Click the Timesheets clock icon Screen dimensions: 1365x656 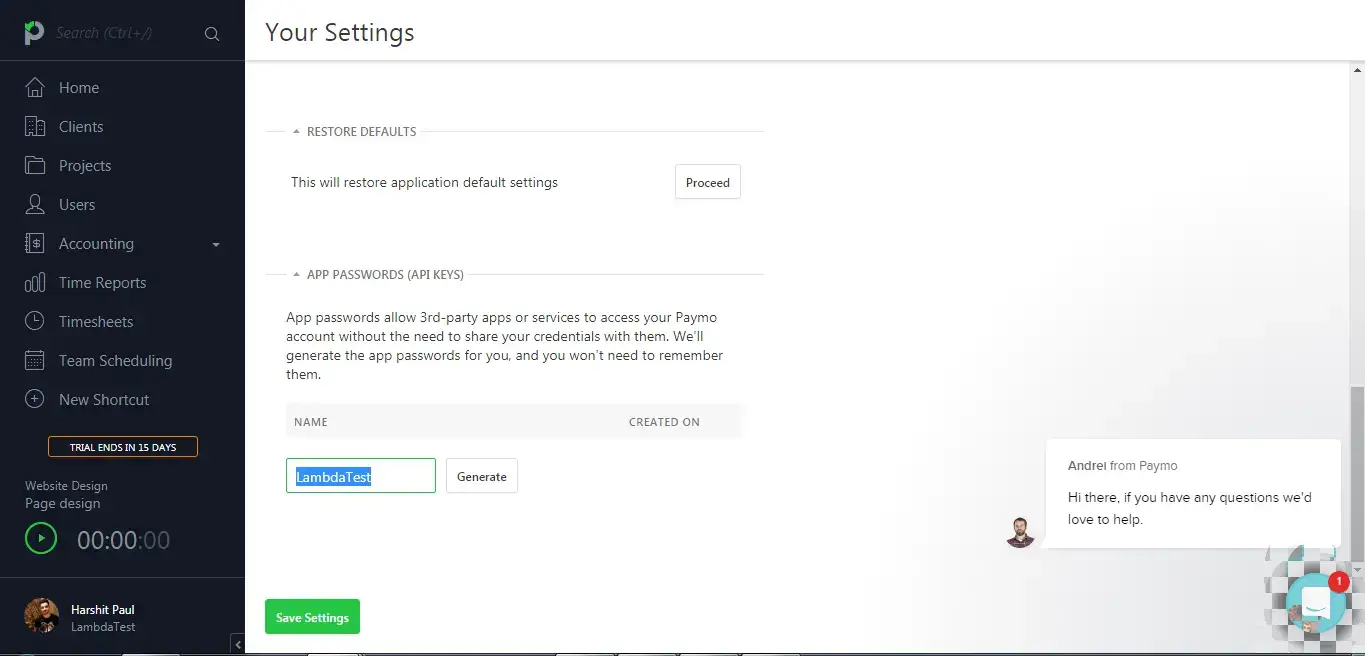click(x=33, y=321)
